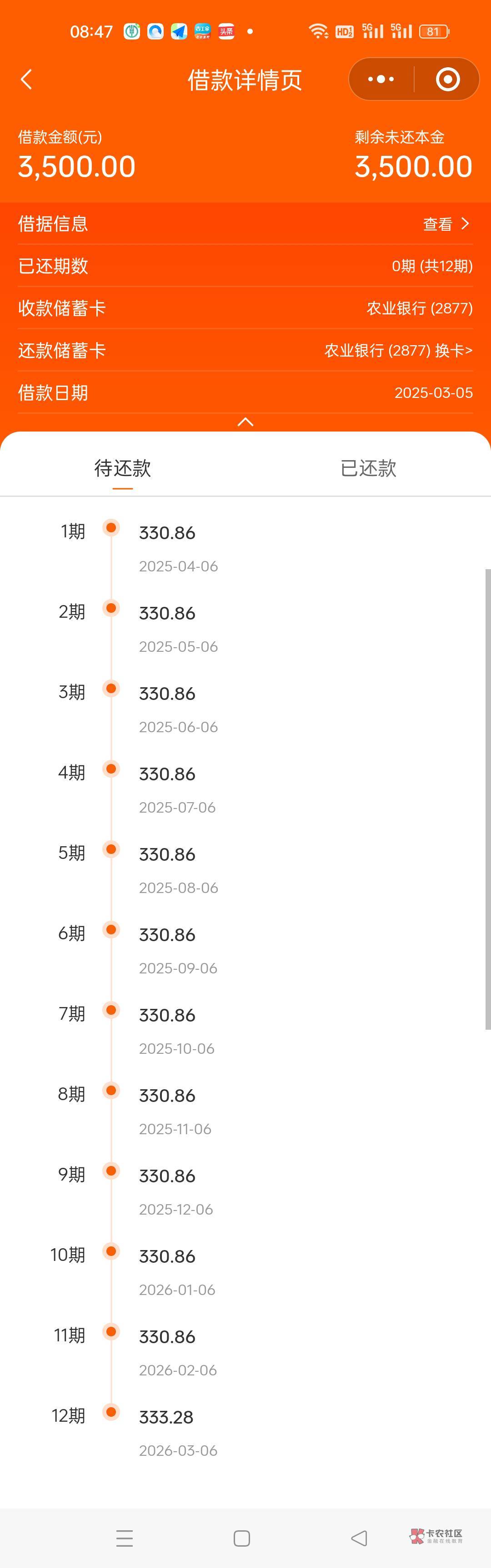The image size is (491, 1568).
Task: Open the three-dots mini program menu
Action: tap(381, 79)
